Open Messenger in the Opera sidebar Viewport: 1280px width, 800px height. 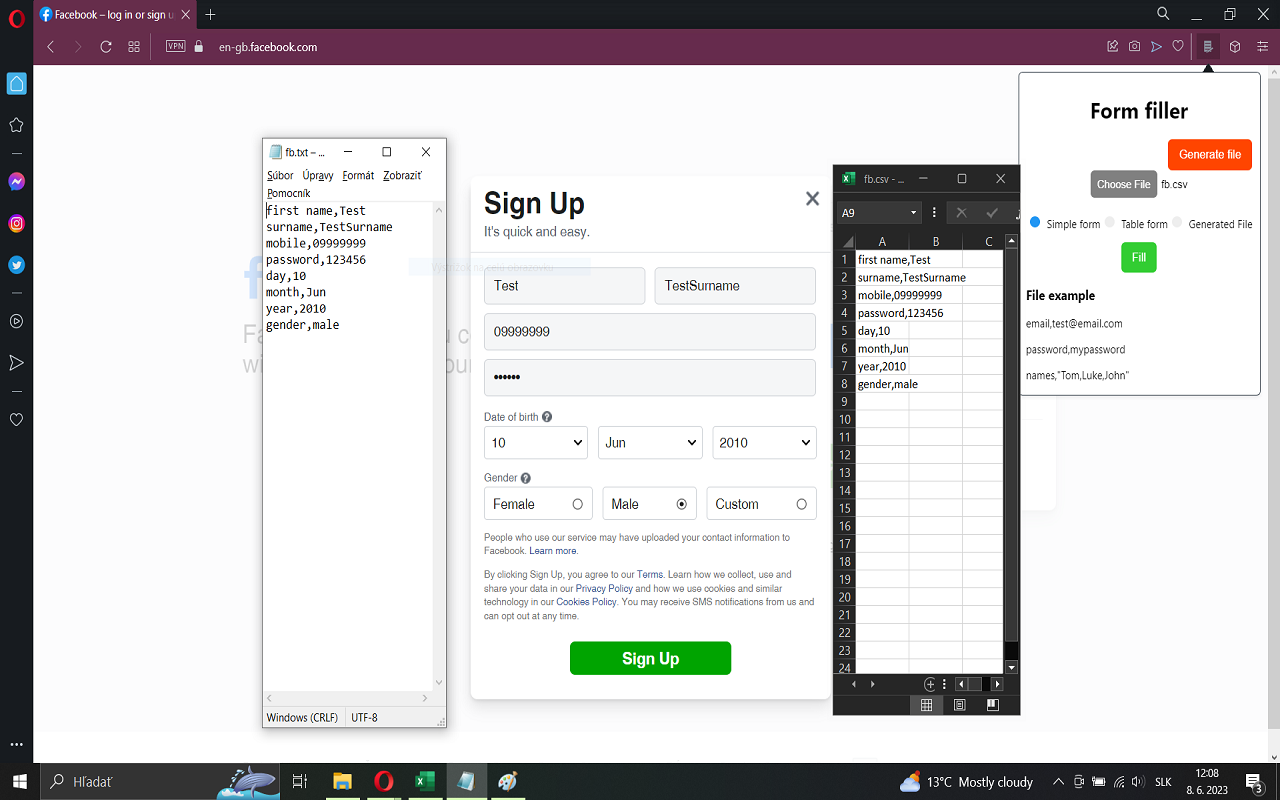tap(16, 182)
